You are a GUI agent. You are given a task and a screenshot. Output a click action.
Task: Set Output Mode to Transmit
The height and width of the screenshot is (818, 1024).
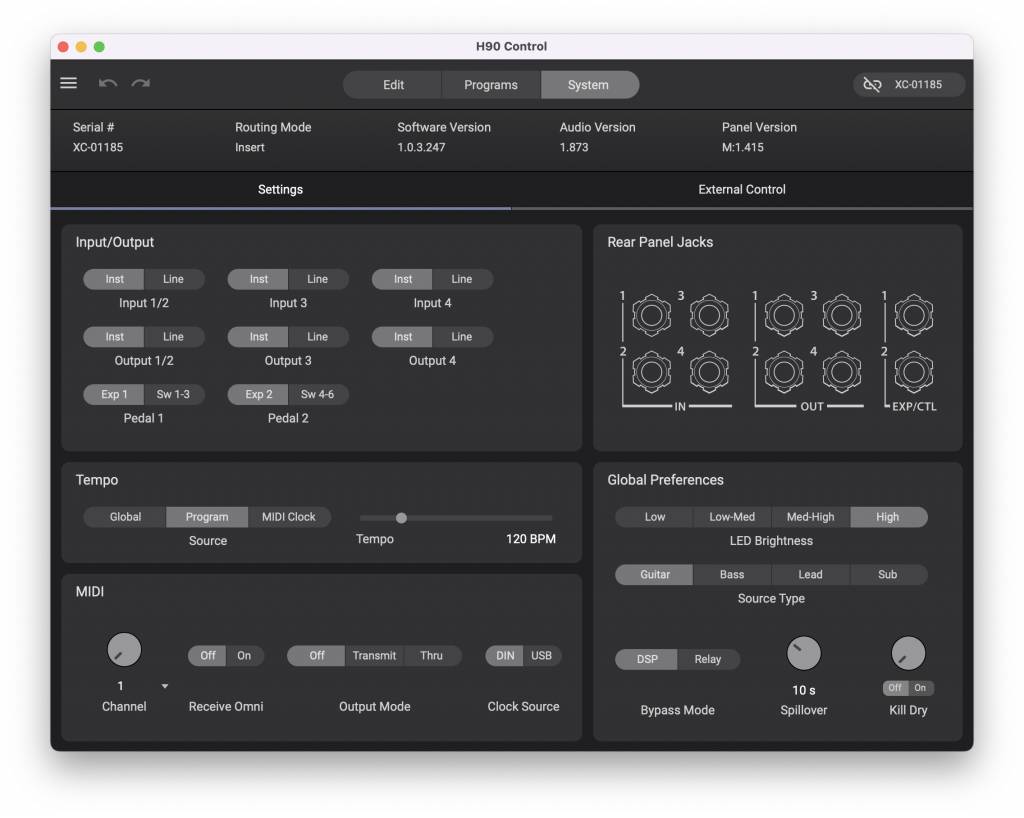coord(374,656)
